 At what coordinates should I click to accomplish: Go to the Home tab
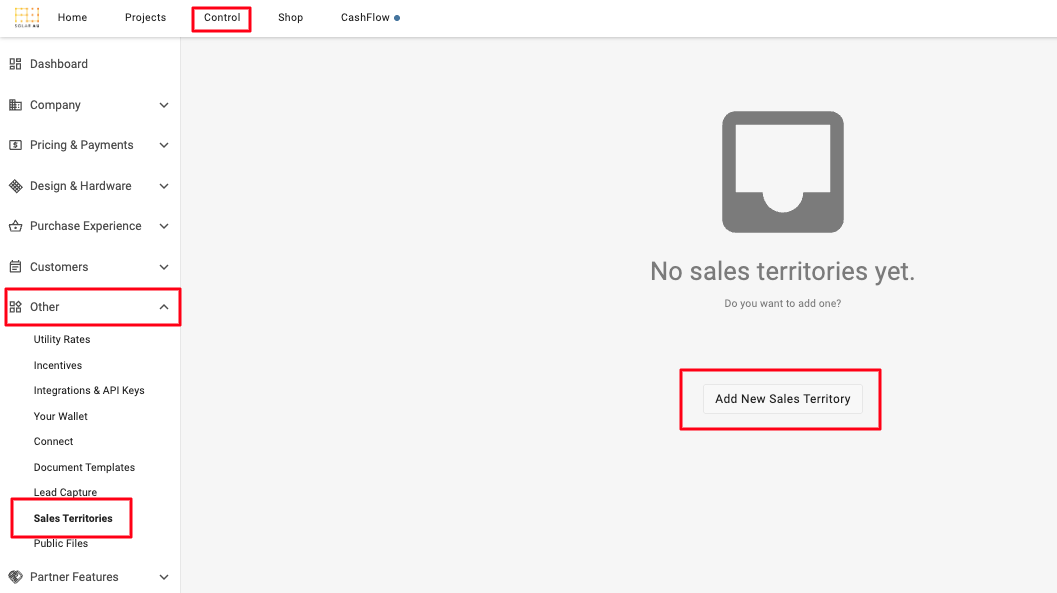pyautogui.click(x=72, y=18)
